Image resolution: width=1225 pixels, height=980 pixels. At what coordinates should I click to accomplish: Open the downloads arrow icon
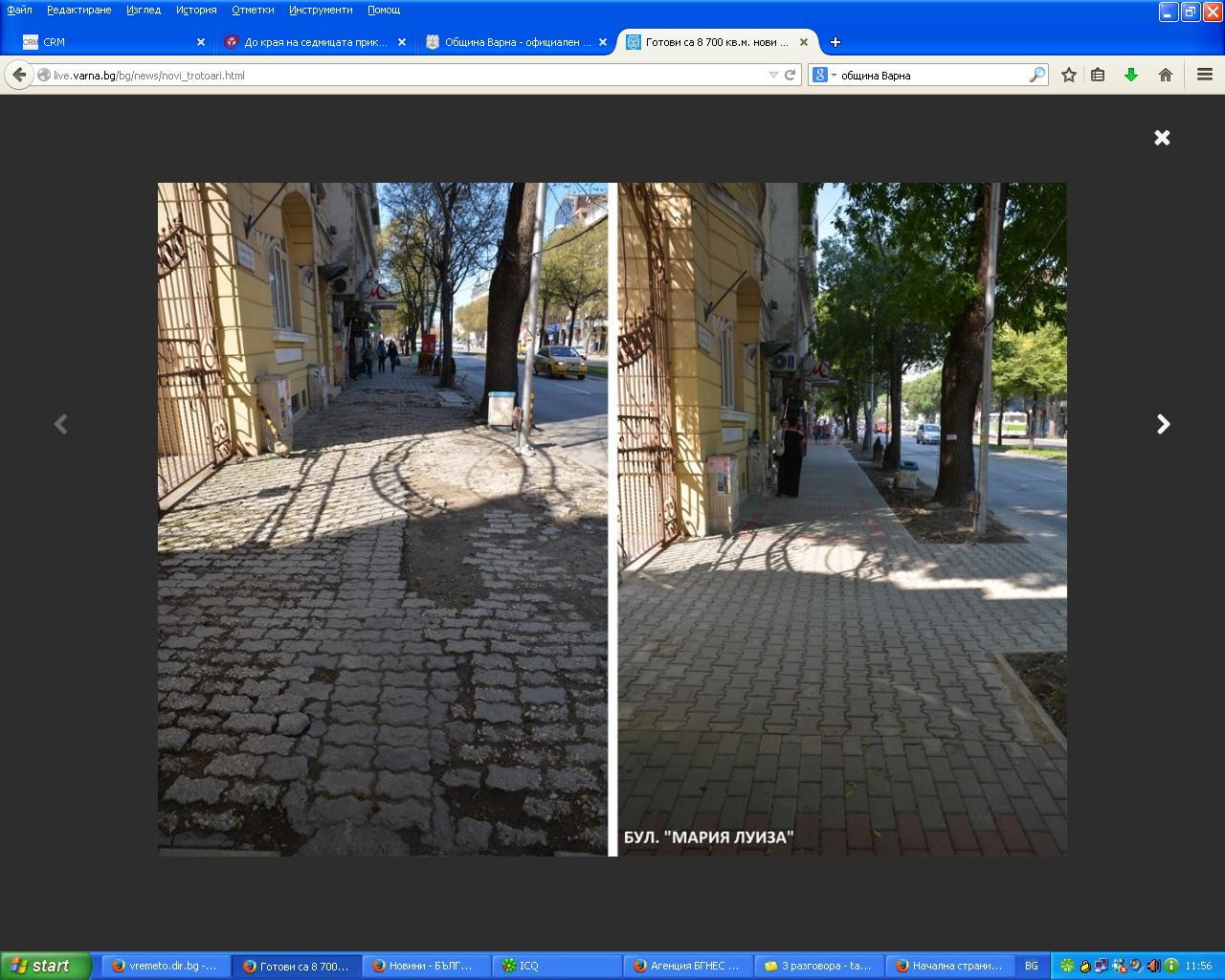(1131, 75)
